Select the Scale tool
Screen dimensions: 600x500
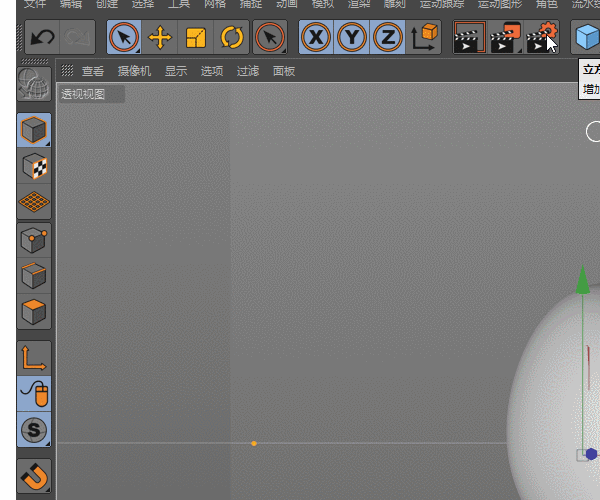click(196, 37)
